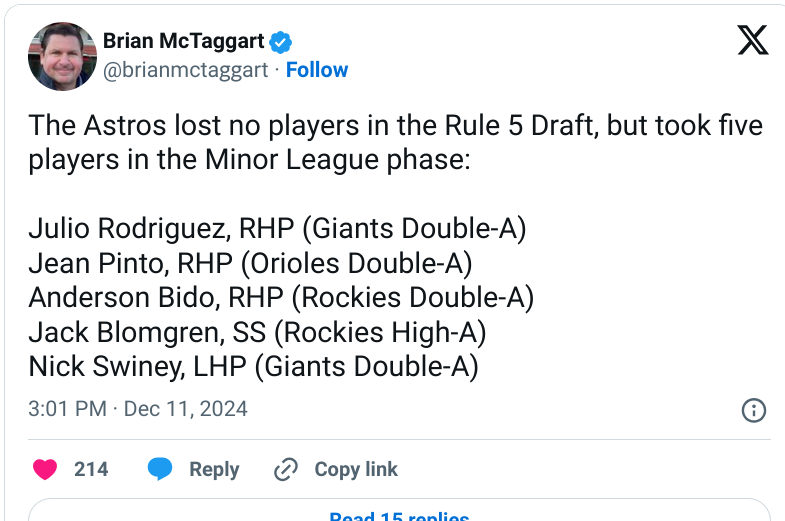Click the chain link icon

[x=286, y=469]
